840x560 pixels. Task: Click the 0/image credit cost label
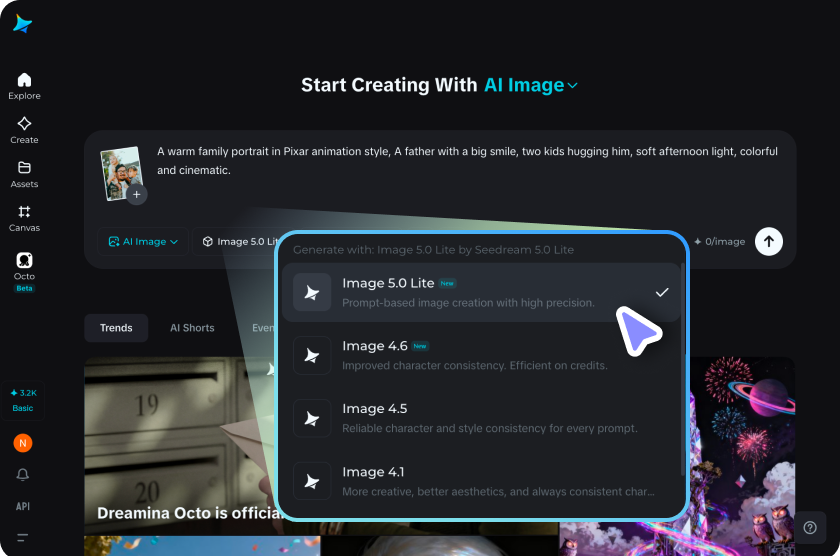click(x=719, y=242)
